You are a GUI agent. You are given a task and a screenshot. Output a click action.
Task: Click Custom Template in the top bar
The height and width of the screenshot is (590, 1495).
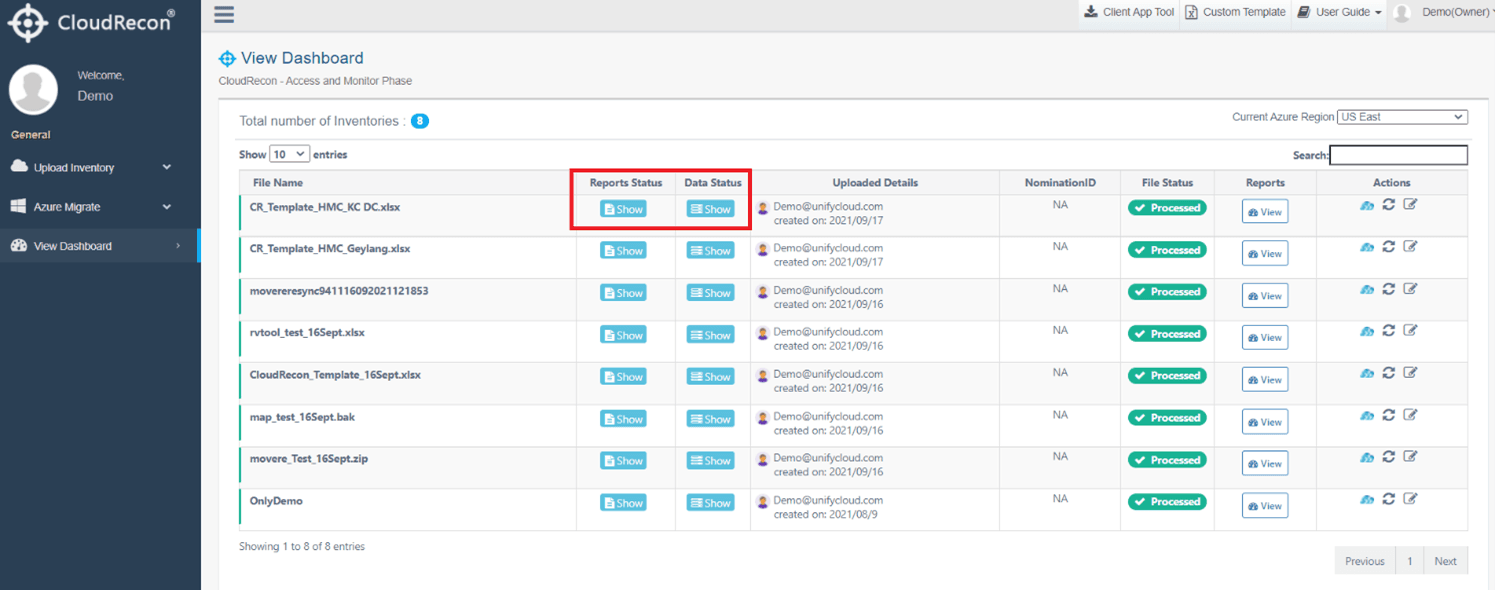tap(1236, 12)
